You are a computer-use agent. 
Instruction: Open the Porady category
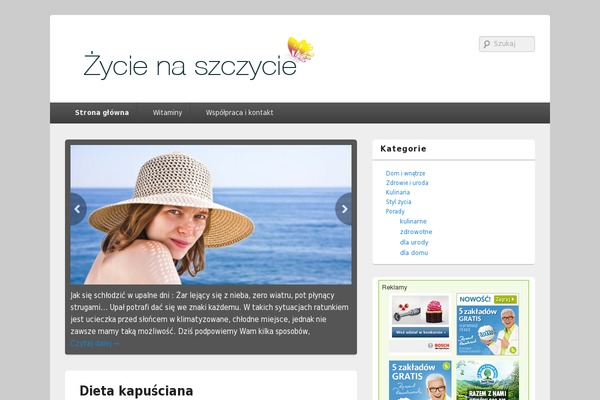(395, 211)
